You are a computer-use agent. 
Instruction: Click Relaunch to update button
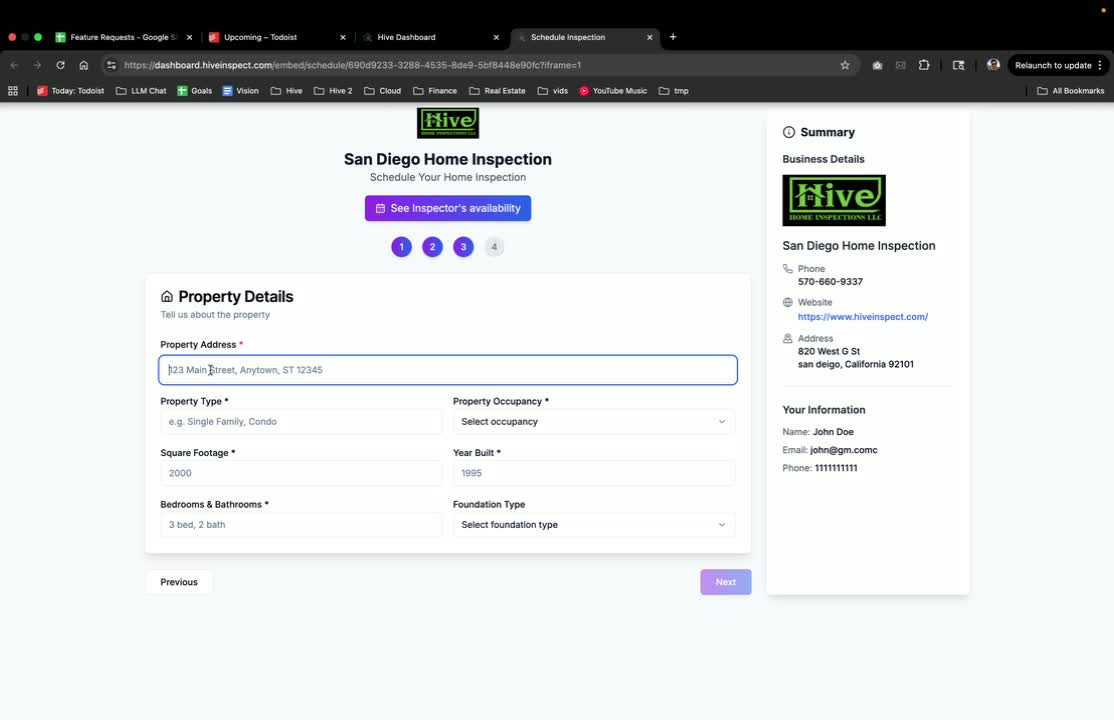click(1059, 65)
